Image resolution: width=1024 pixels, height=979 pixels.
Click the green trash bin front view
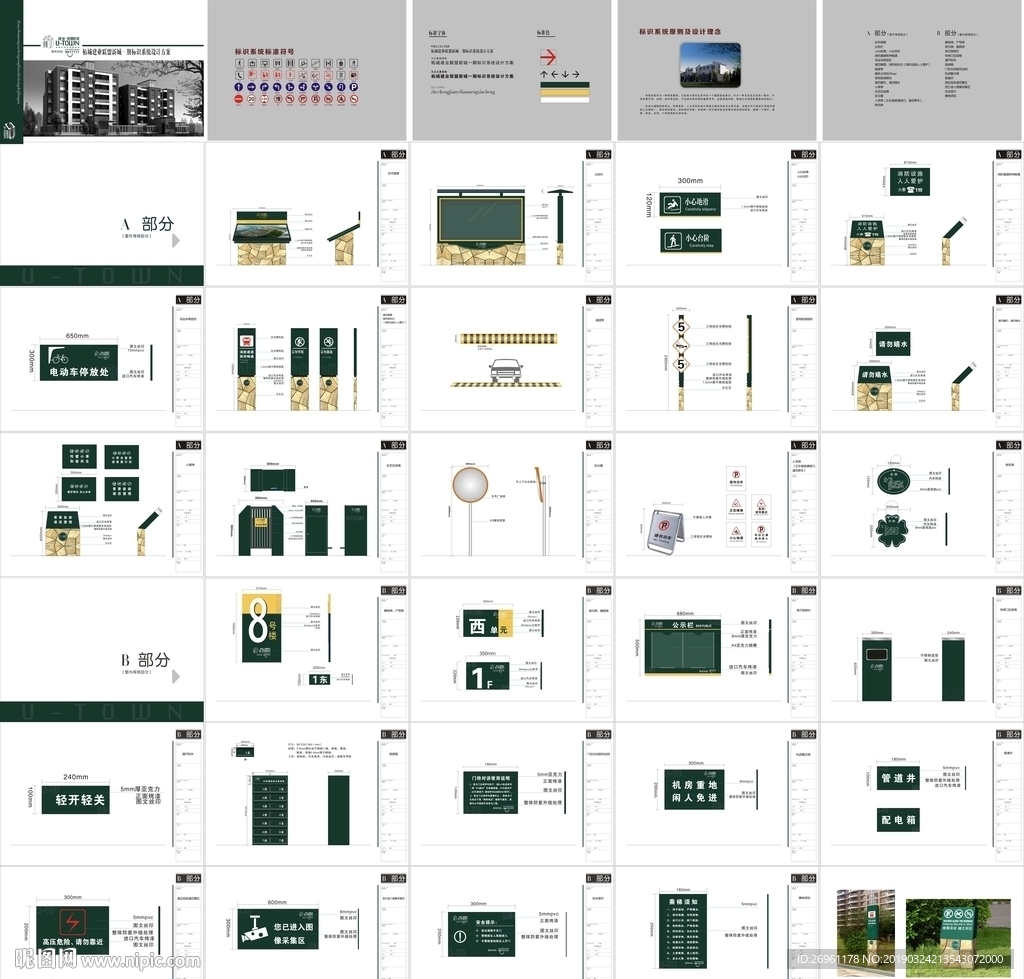coord(876,671)
